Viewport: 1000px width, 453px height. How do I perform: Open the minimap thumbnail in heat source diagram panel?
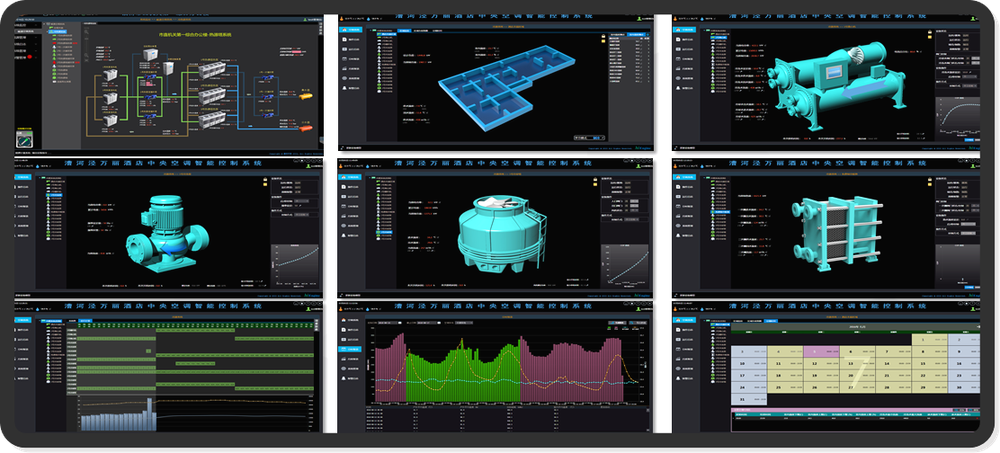click(24, 140)
